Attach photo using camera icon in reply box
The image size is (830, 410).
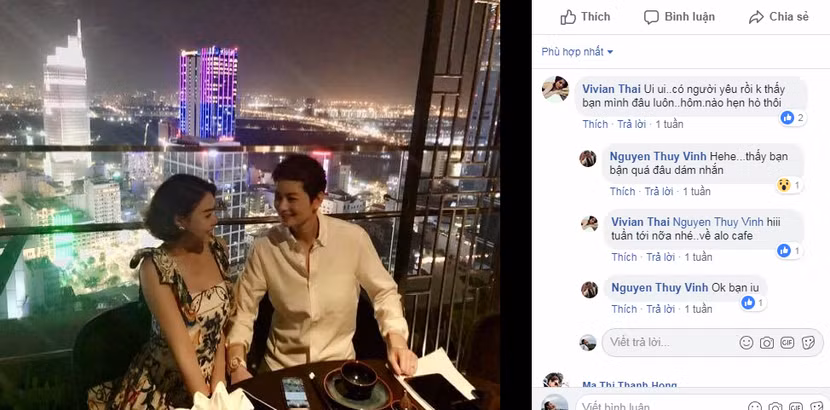pos(767,343)
